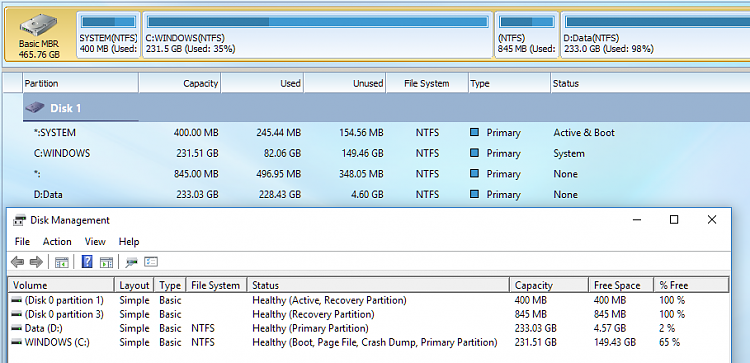Minimize the Disk Management window
This screenshot has width=750, height=363.
pos(636,220)
